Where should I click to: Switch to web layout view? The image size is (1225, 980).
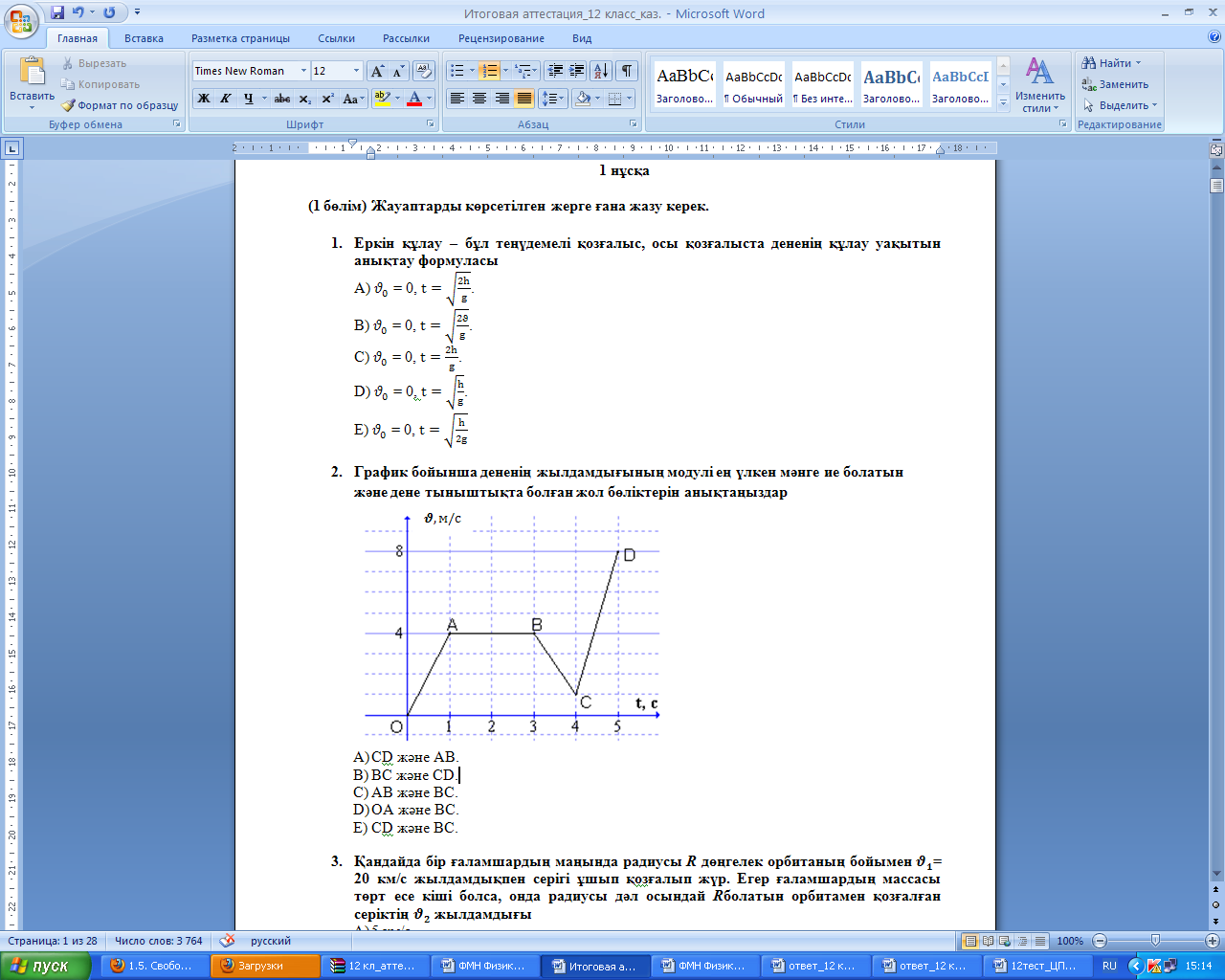coord(1006,941)
